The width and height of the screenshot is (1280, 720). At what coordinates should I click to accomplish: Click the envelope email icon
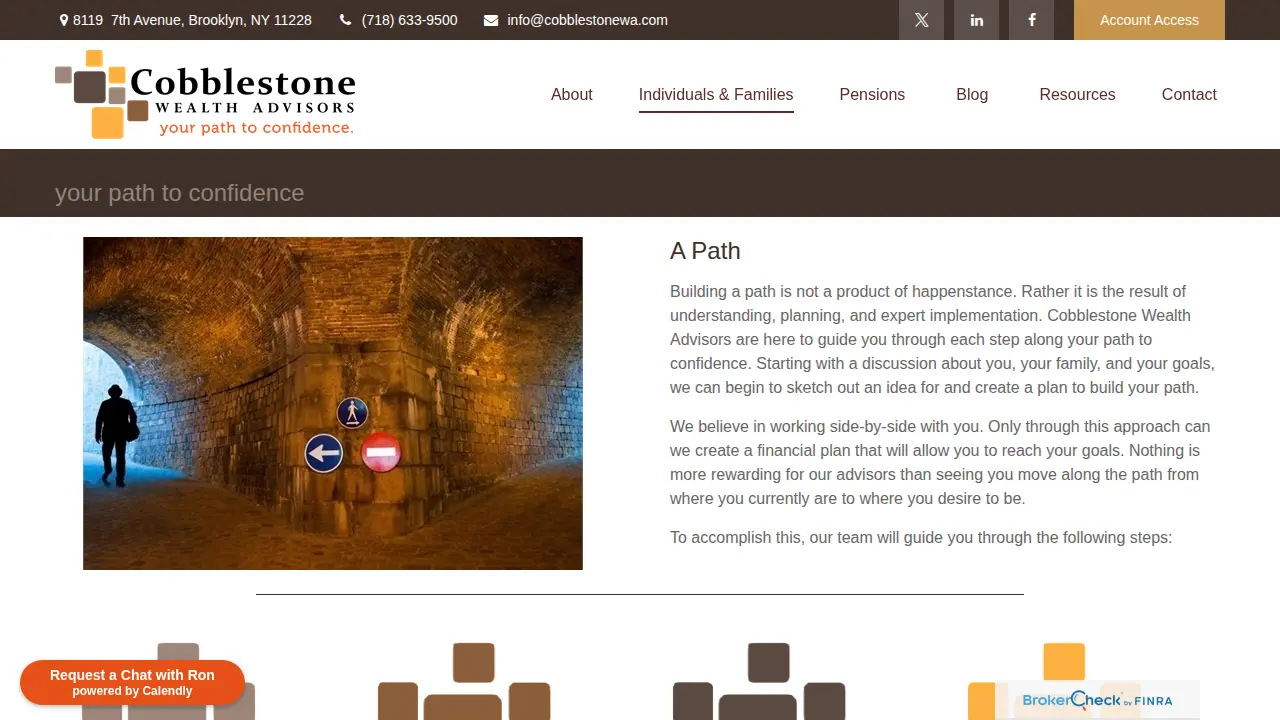491,20
